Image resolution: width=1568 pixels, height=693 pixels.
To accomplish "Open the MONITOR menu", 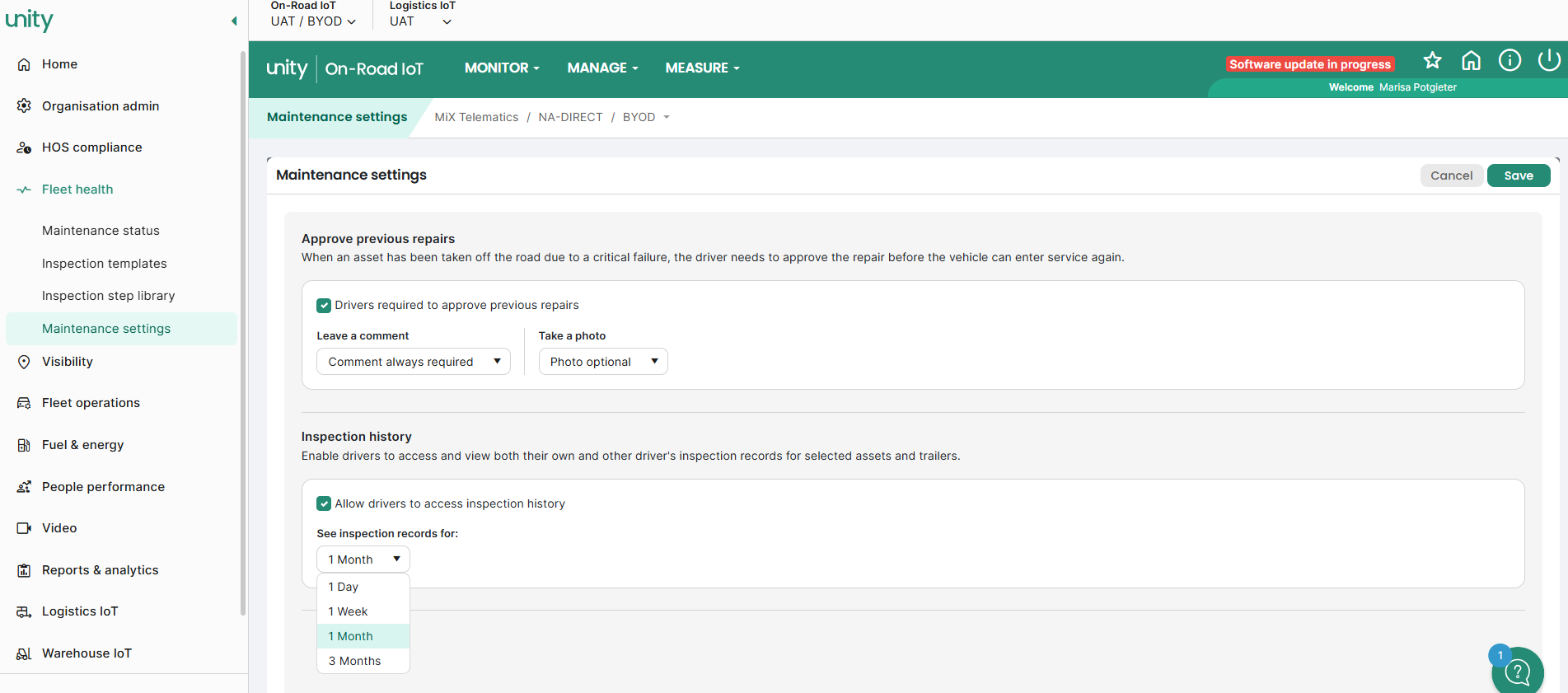I will coord(502,68).
